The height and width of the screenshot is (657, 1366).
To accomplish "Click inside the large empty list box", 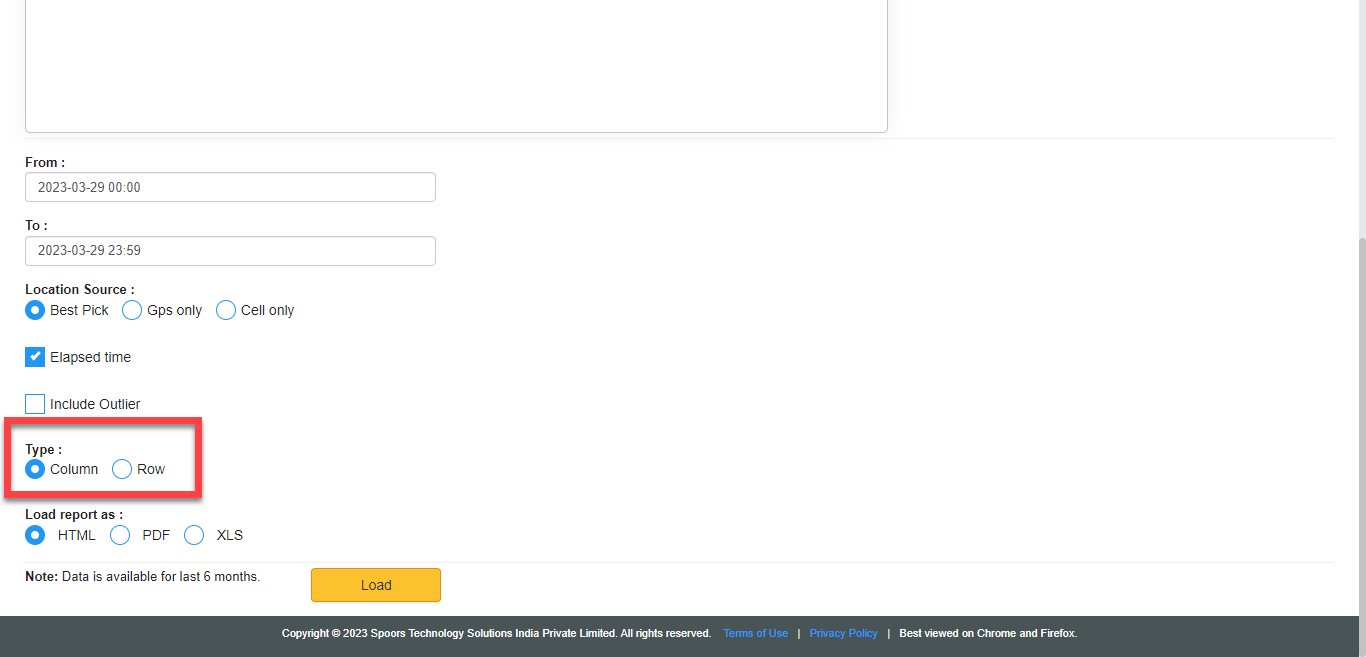I will pyautogui.click(x=456, y=60).
